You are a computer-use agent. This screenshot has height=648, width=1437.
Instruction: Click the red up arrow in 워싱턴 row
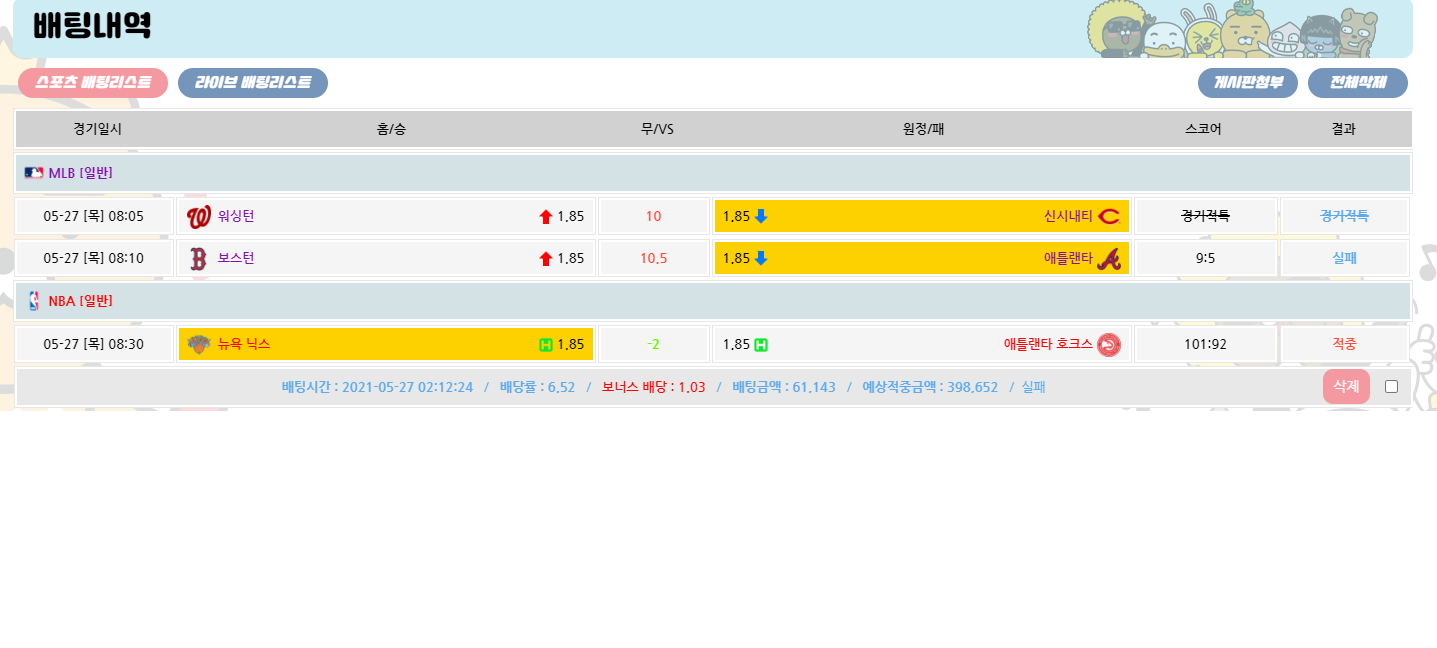(x=546, y=217)
